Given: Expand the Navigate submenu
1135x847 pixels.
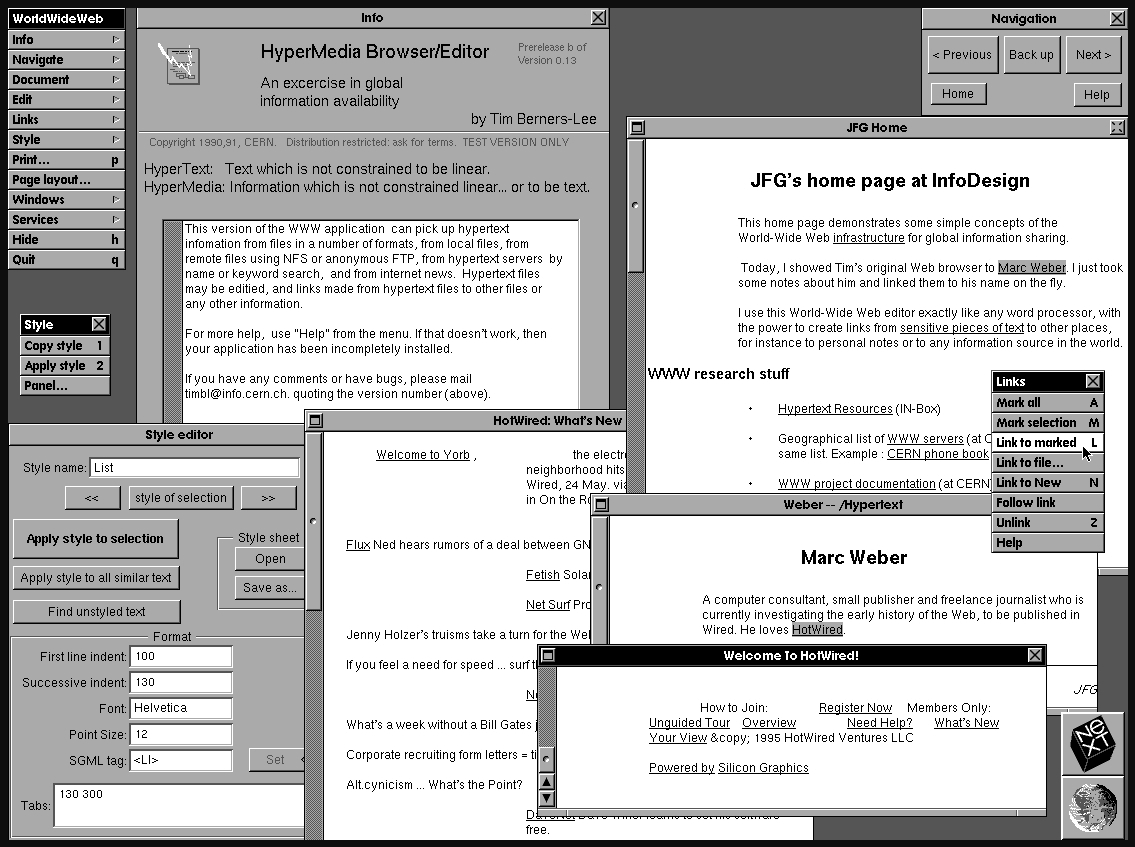Looking at the screenshot, I should pos(66,59).
